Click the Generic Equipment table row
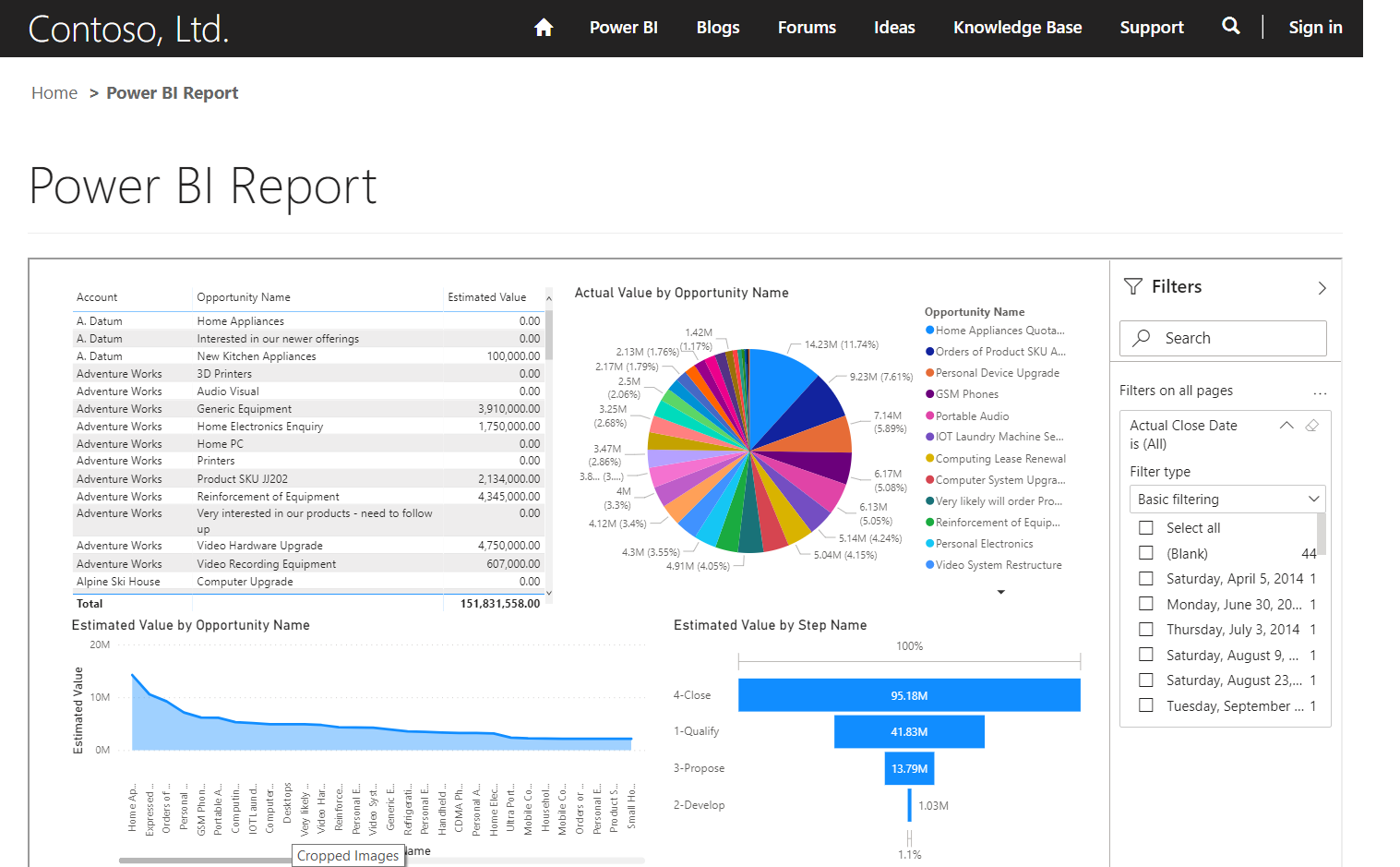 point(308,409)
